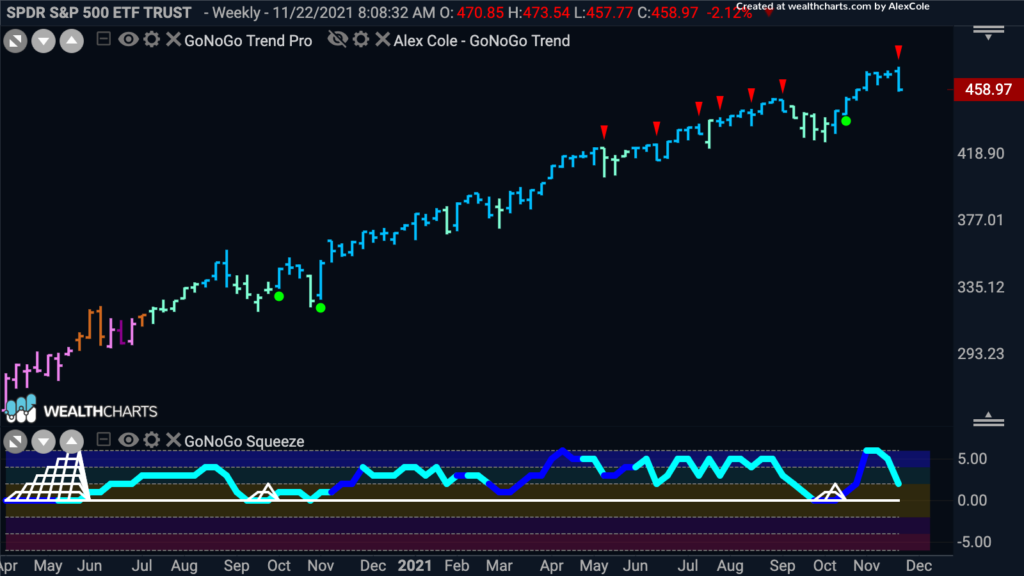Open the Alex Cole GoNoGo Trend settings
This screenshot has height=576, width=1024.
tap(361, 39)
